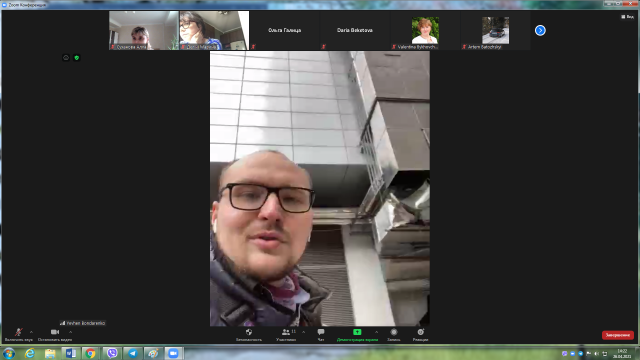This screenshot has width=640, height=360.
Task: Open the Reactions menu
Action: tap(420, 335)
